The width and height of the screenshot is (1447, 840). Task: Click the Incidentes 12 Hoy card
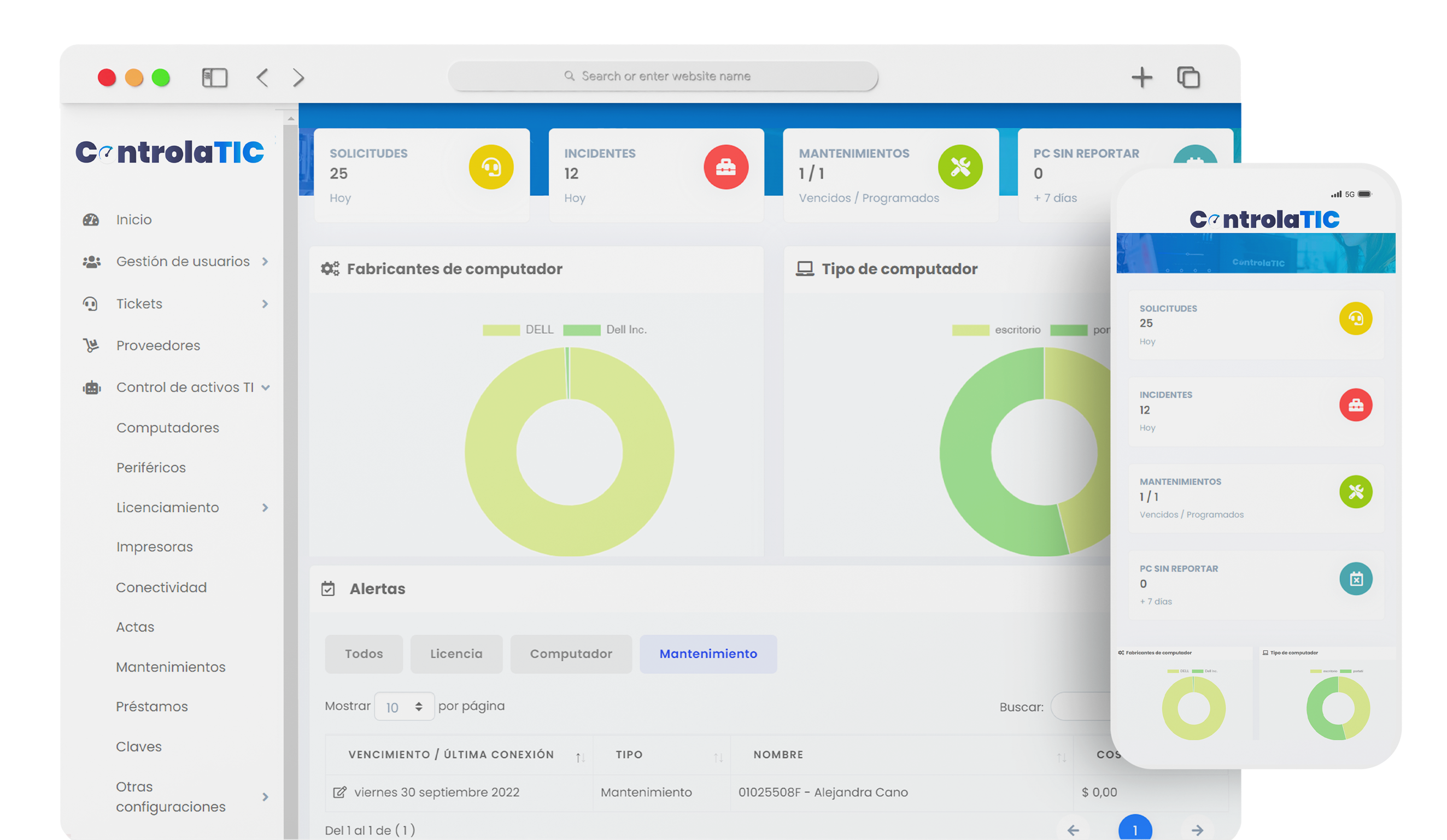click(656, 175)
